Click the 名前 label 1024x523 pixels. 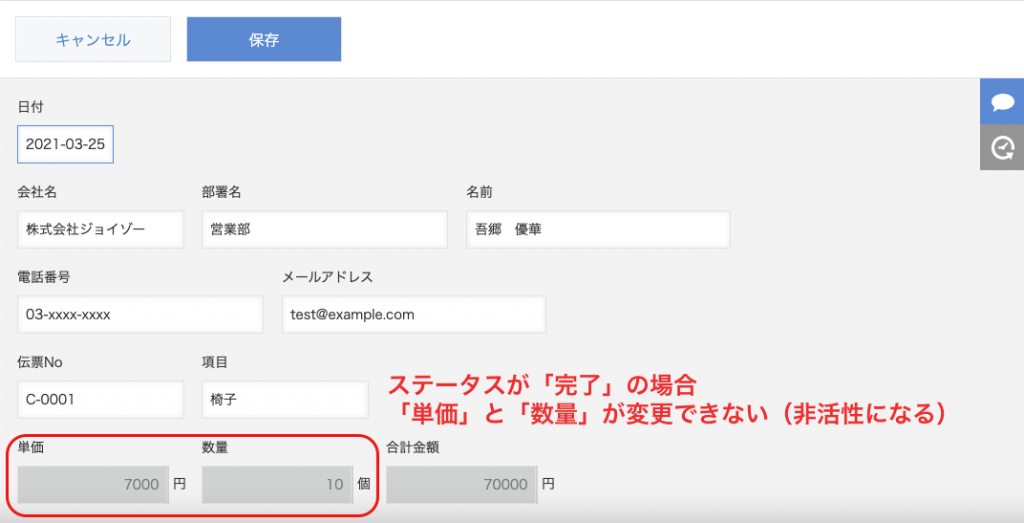pos(479,192)
